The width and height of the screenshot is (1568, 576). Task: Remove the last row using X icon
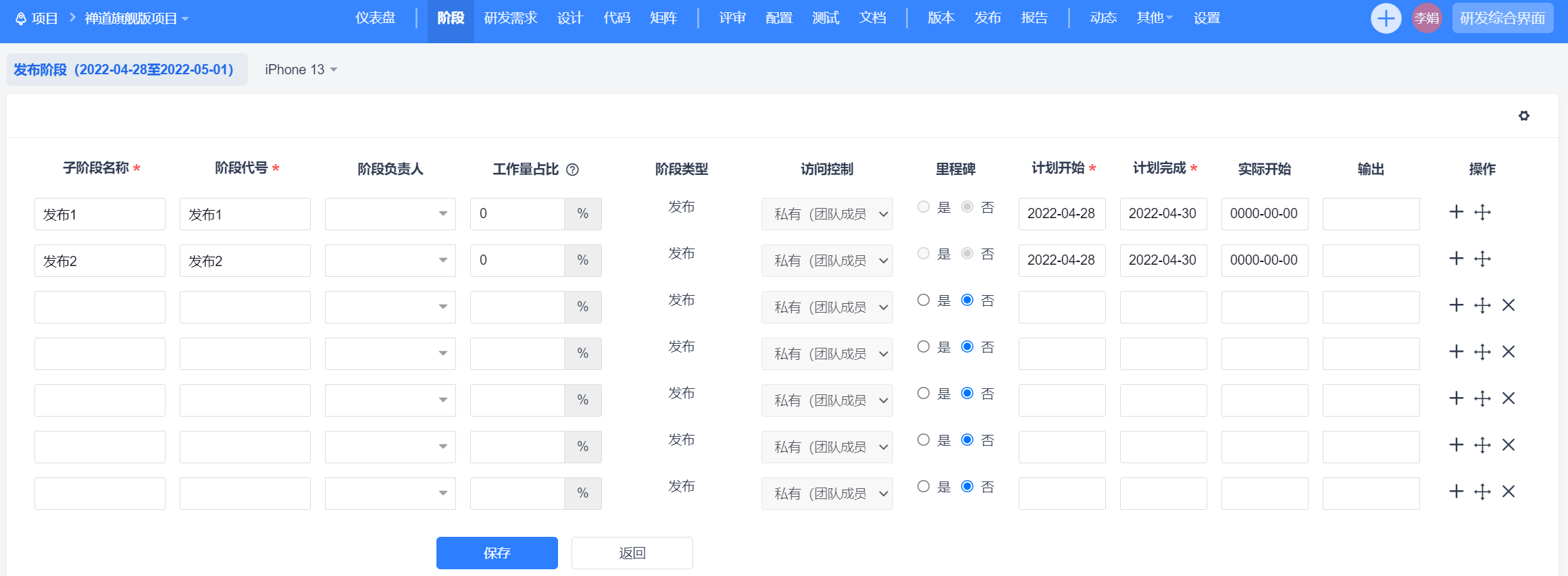pos(1508,492)
